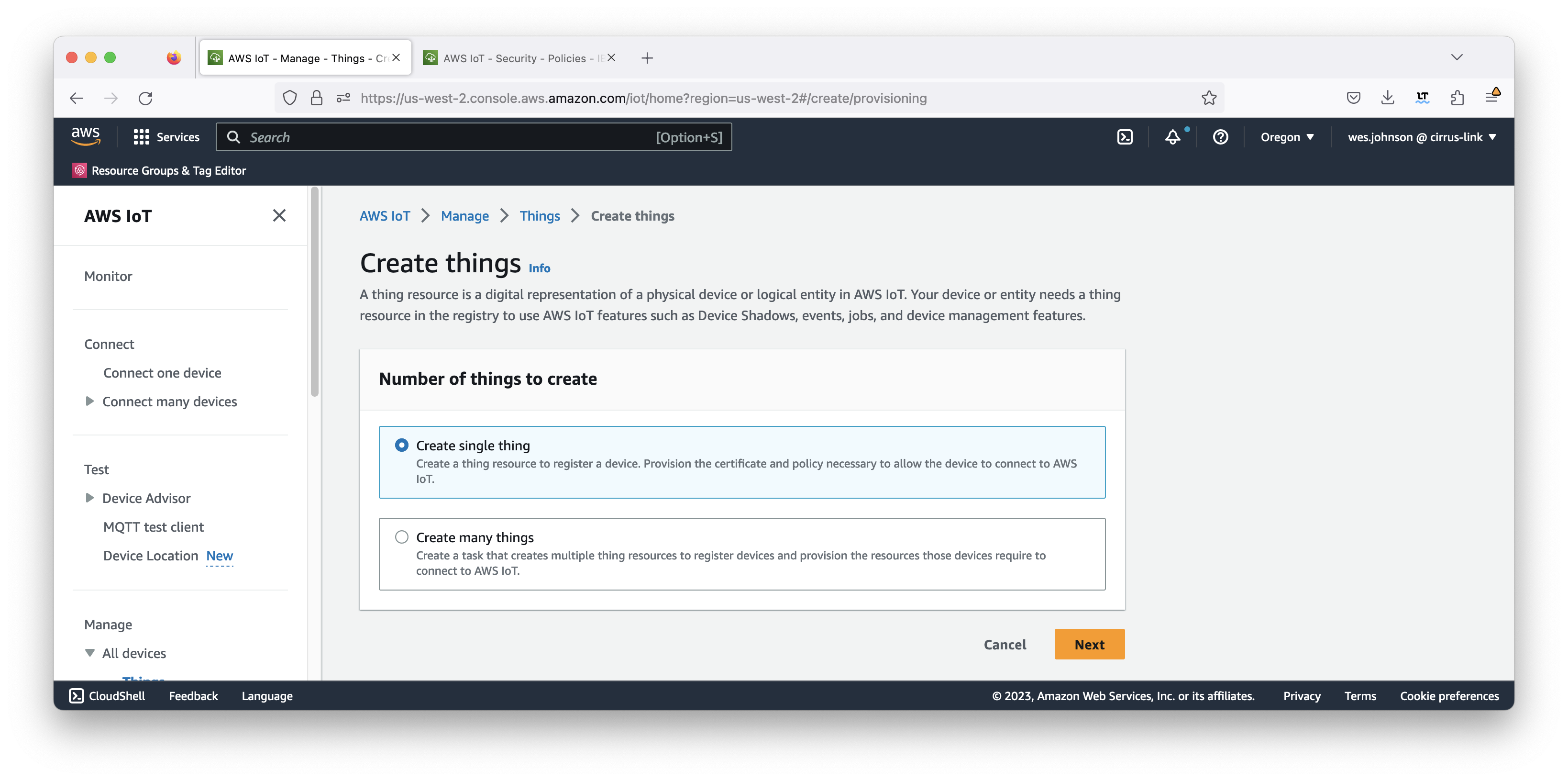Image resolution: width=1568 pixels, height=781 pixels.
Task: Open Device Location in sidebar
Action: click(150, 556)
